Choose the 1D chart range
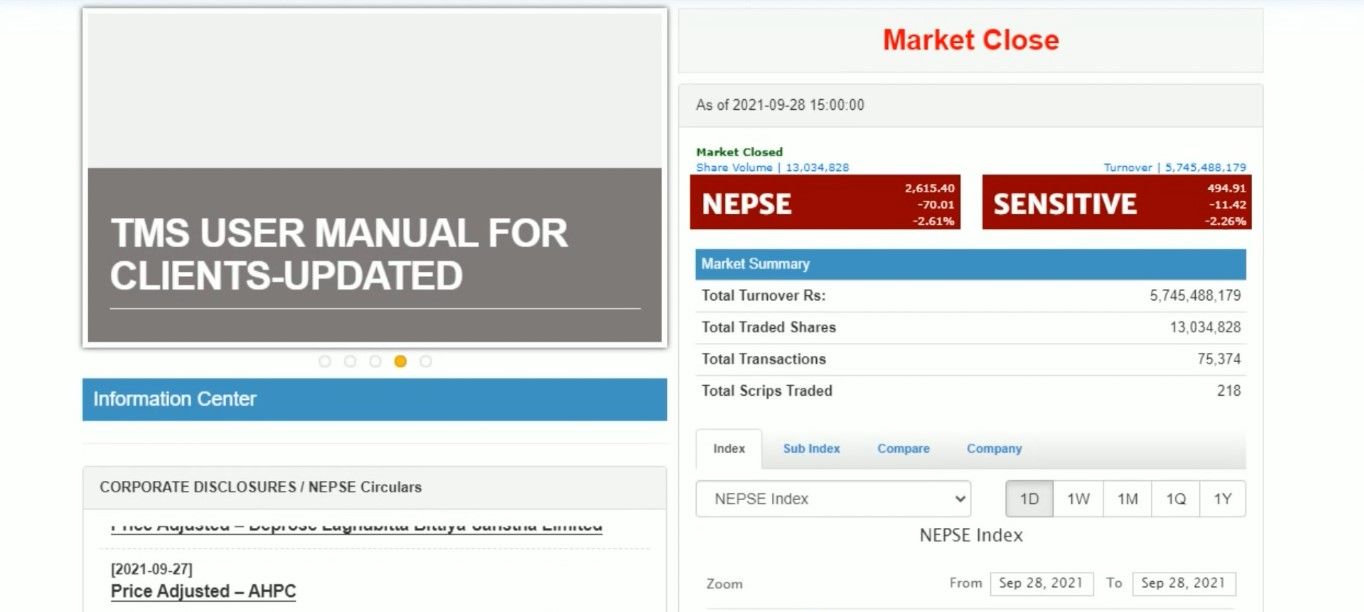This screenshot has height=612, width=1364. pyautogui.click(x=1029, y=499)
